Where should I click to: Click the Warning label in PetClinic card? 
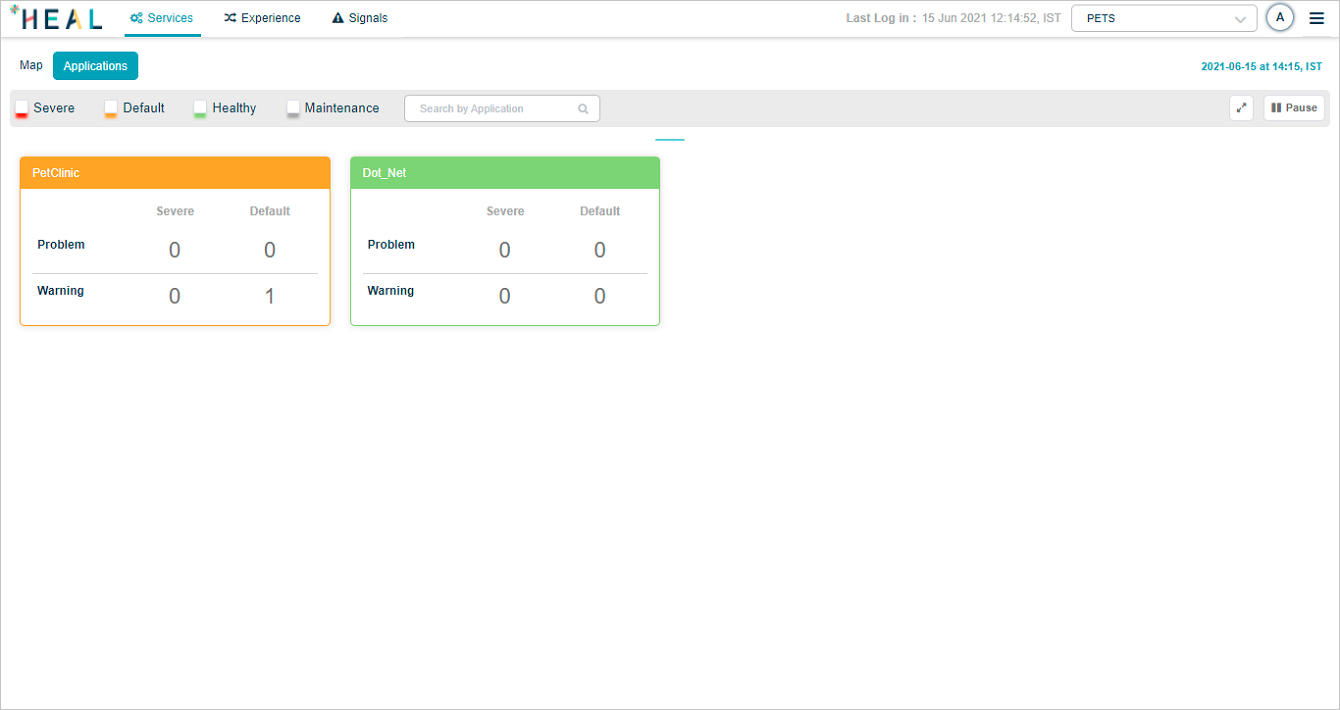pyautogui.click(x=61, y=291)
